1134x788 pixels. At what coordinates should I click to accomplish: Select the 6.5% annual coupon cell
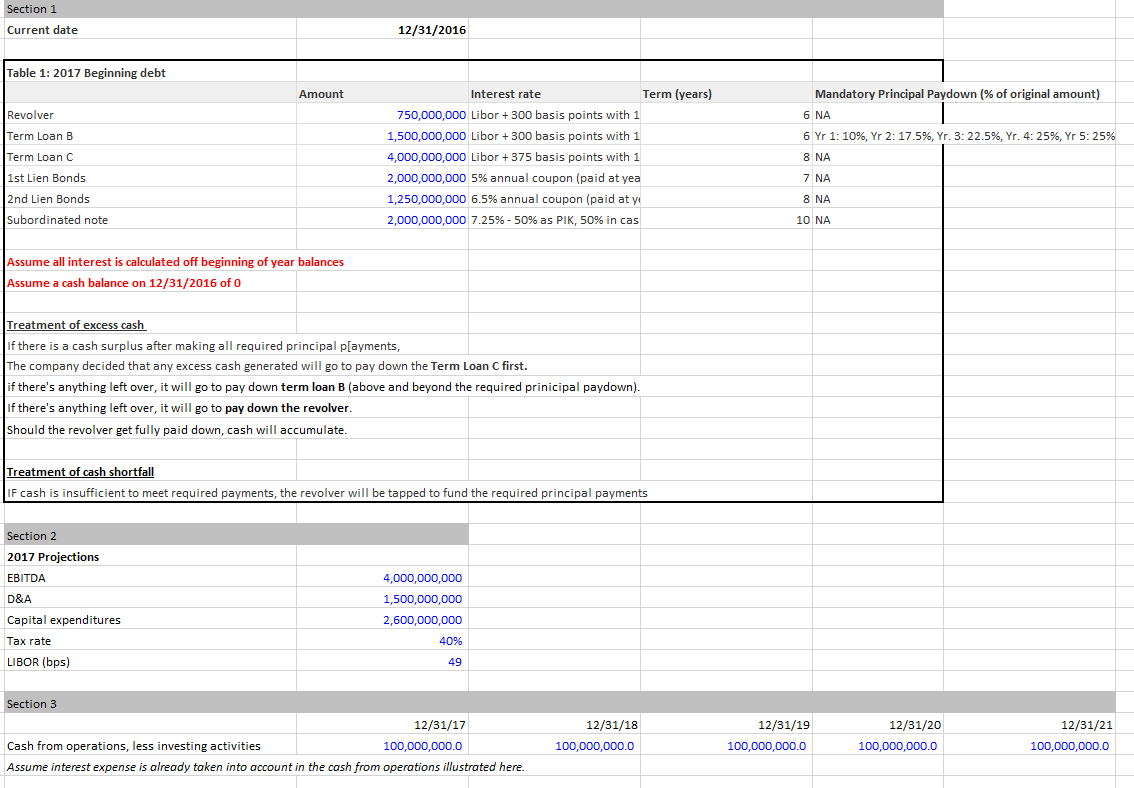tap(555, 199)
